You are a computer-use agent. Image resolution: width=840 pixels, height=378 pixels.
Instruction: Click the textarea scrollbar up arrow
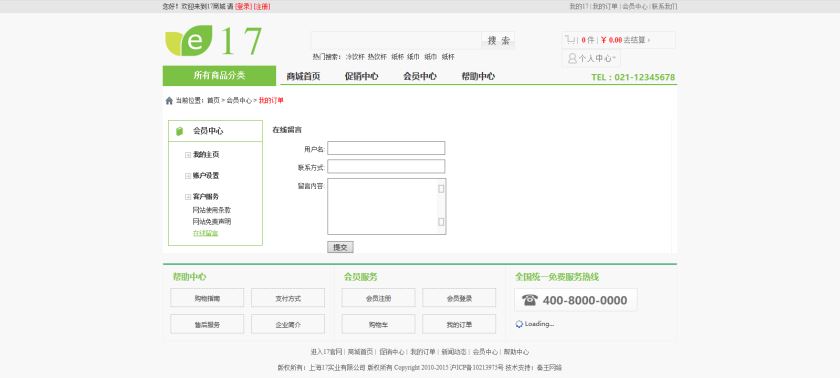(441, 188)
